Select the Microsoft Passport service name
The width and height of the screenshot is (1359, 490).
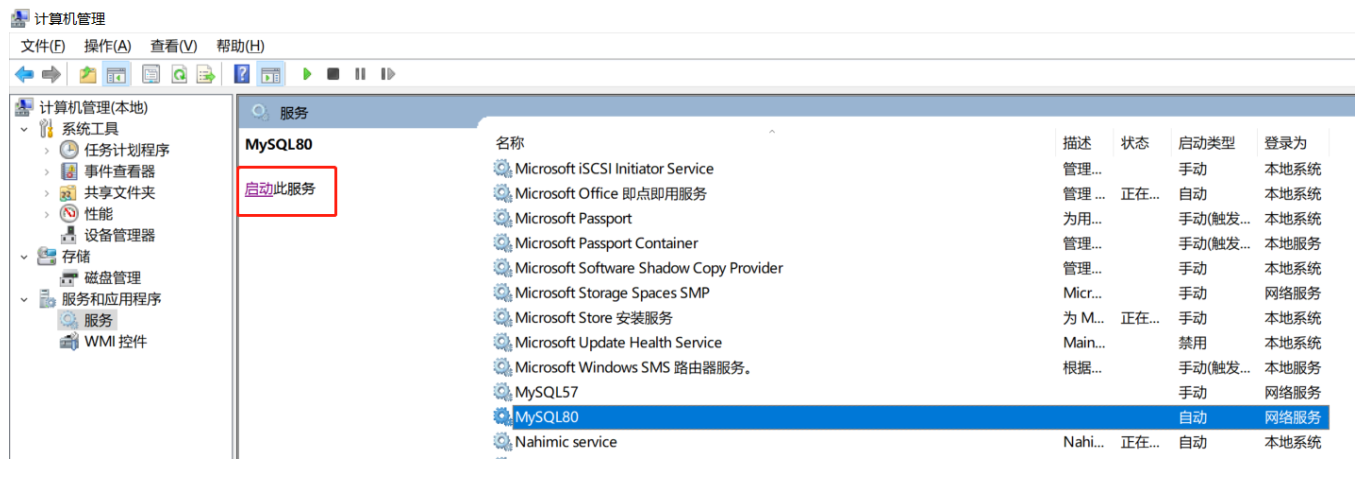point(573,218)
